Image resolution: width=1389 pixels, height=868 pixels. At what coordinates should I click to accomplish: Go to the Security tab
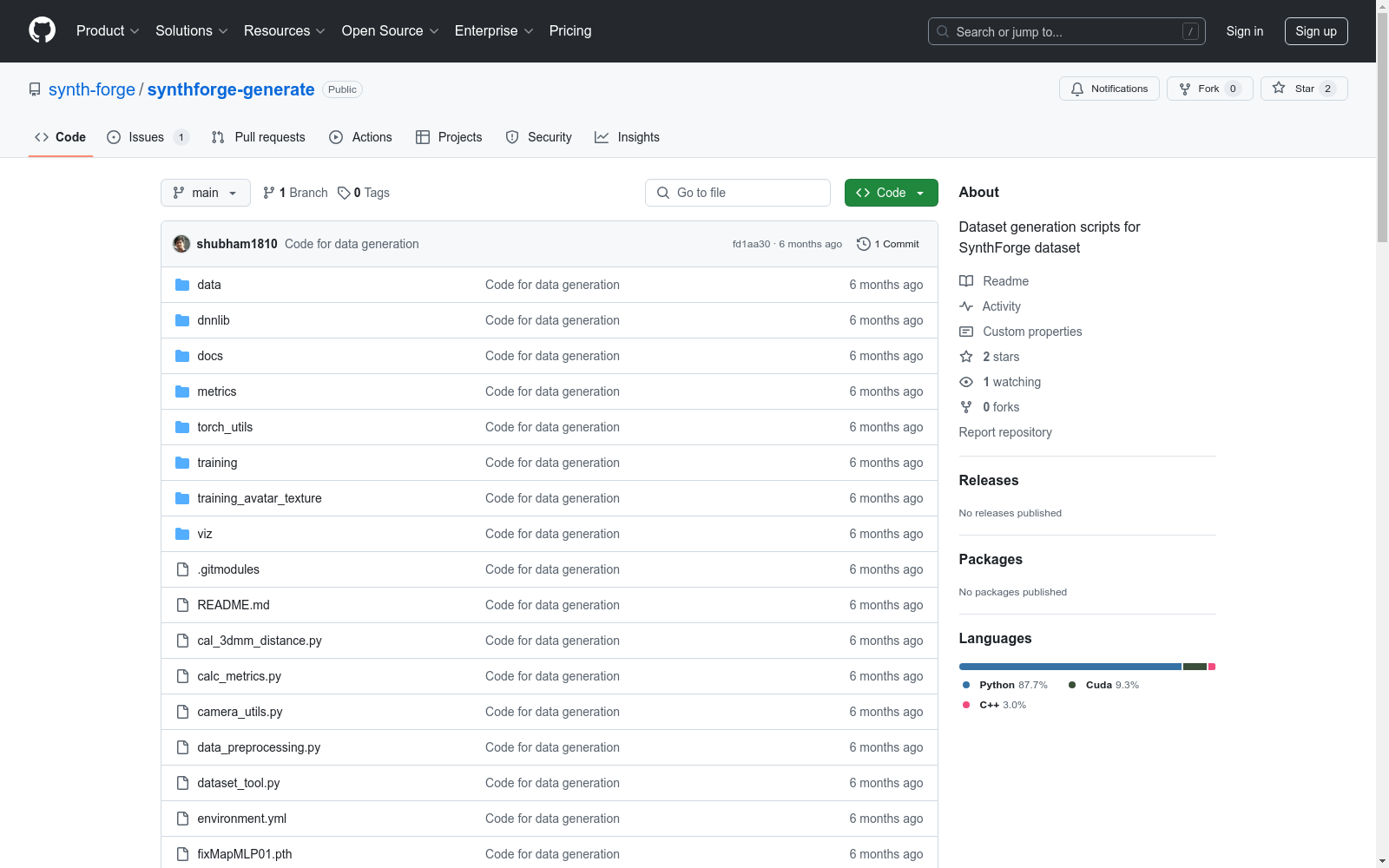click(x=539, y=137)
